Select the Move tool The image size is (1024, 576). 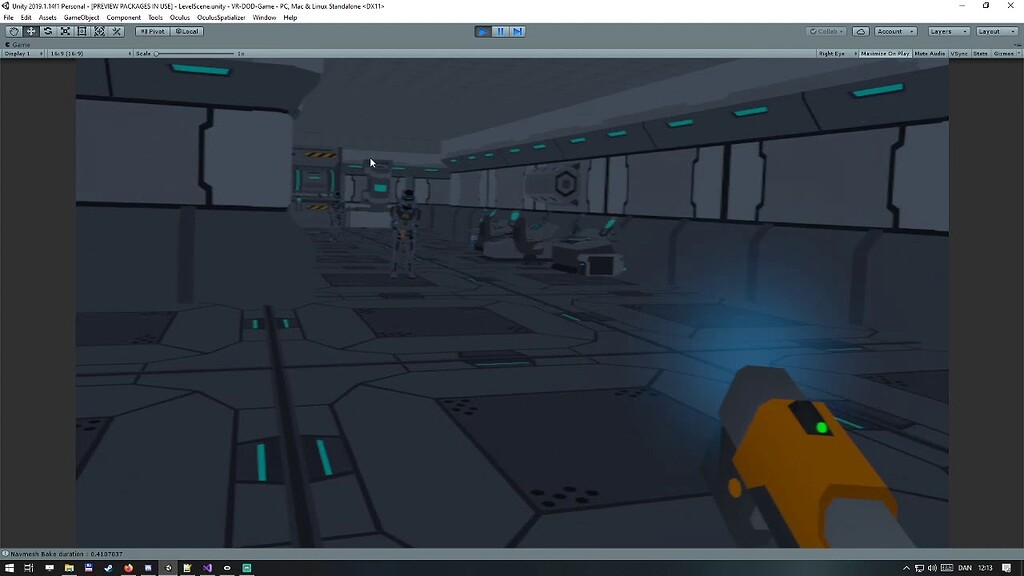click(x=33, y=31)
